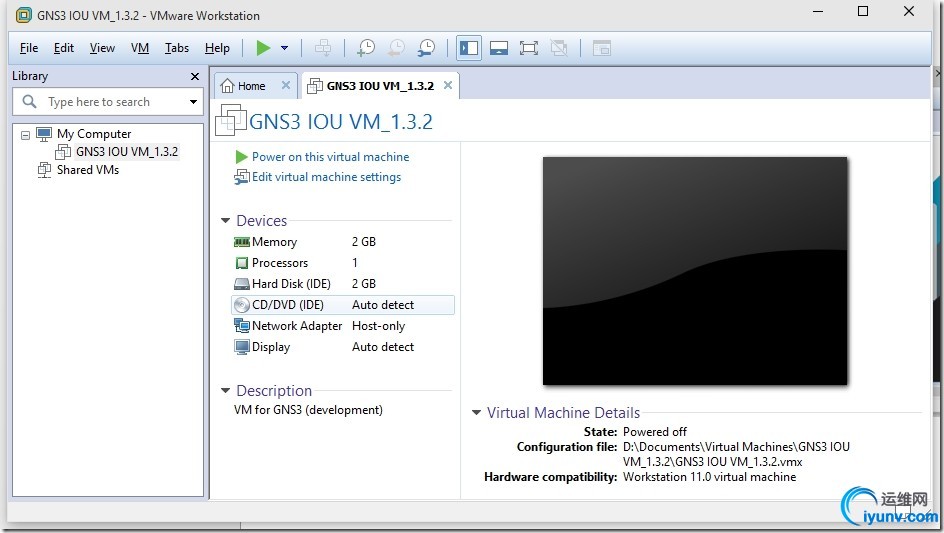Collapse the Devices section
The image size is (944, 533).
click(x=226, y=221)
